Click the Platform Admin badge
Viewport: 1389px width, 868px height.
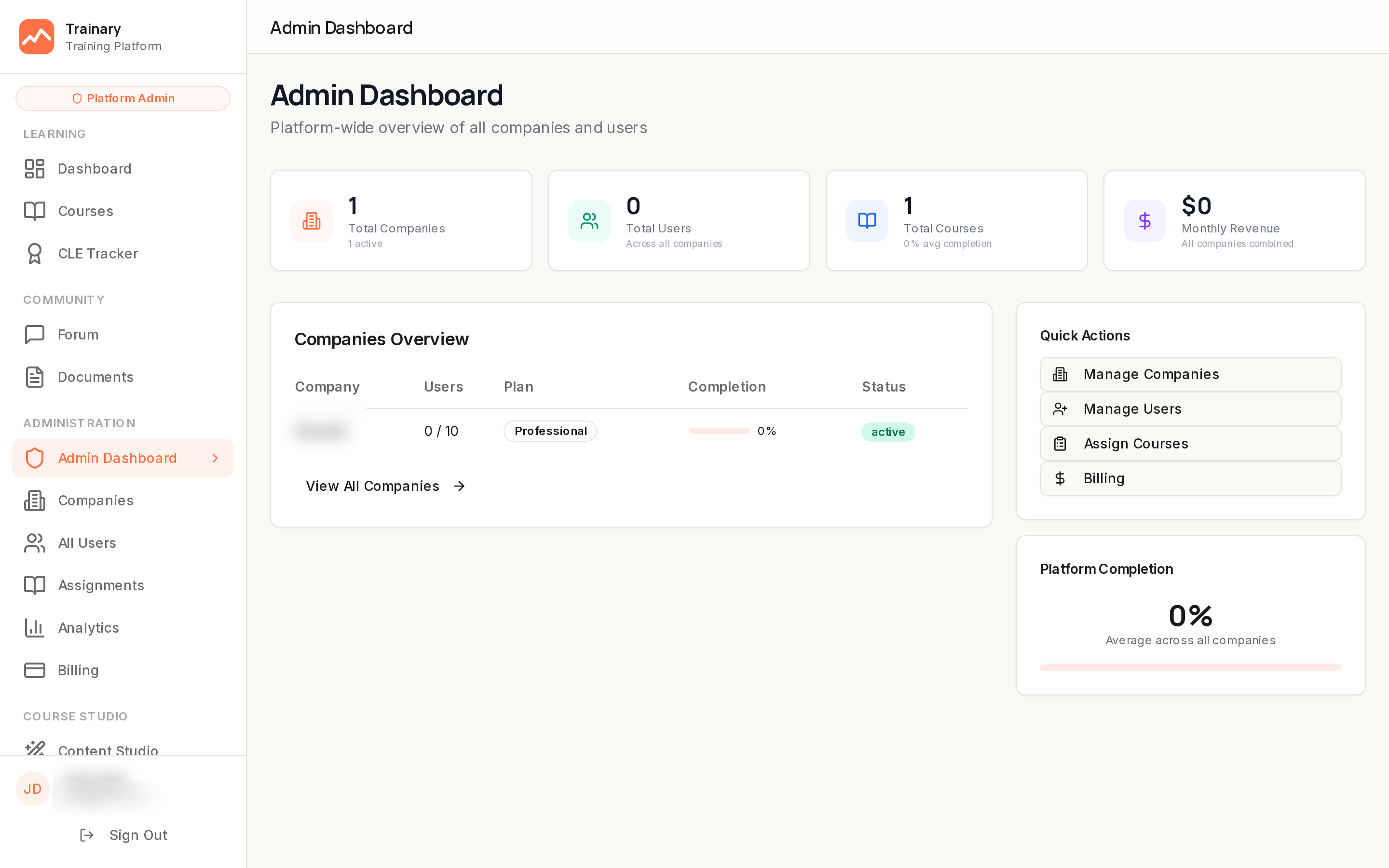coord(123,98)
